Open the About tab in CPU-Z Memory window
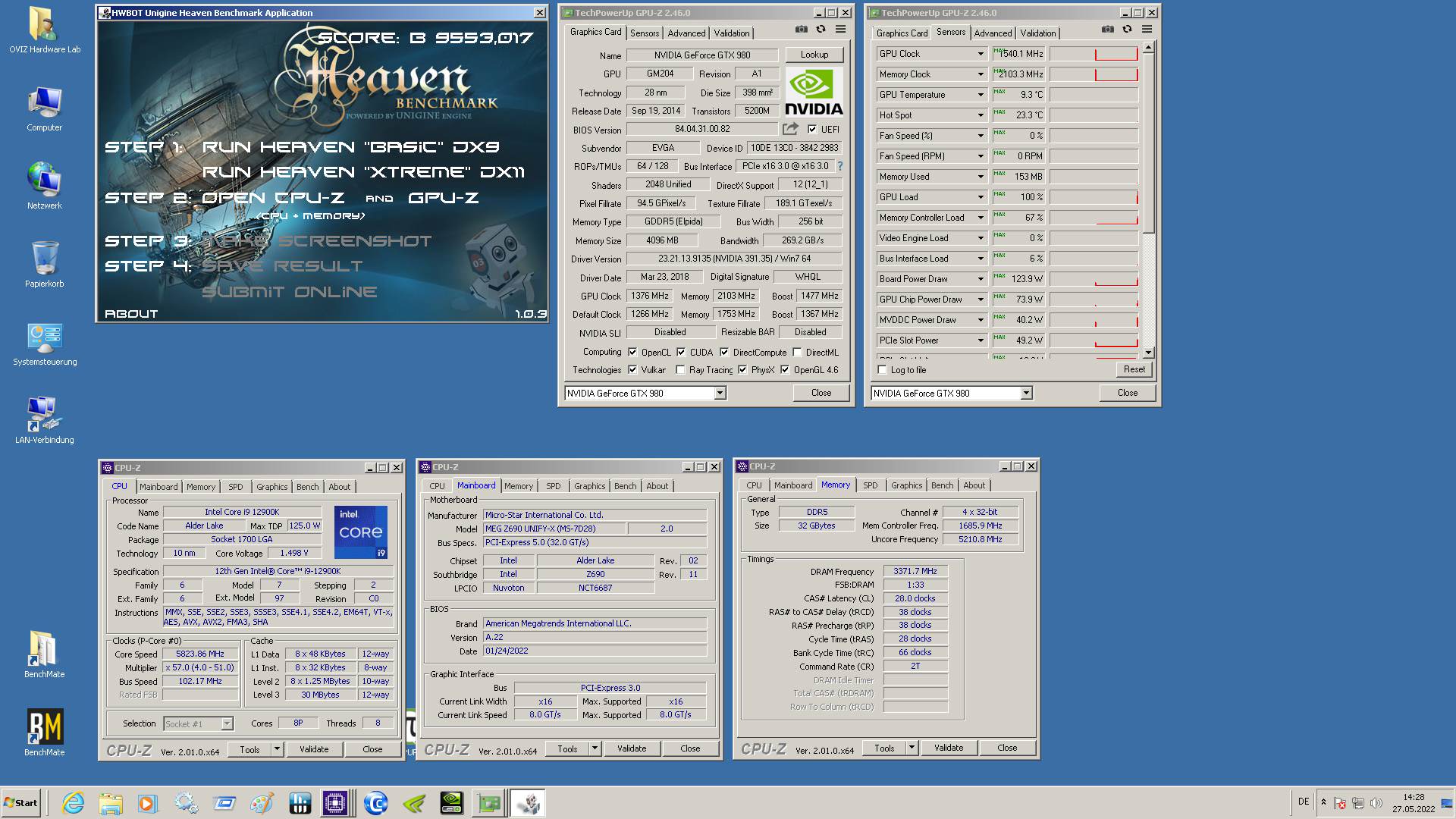Viewport: 1456px width, 819px height. (974, 485)
